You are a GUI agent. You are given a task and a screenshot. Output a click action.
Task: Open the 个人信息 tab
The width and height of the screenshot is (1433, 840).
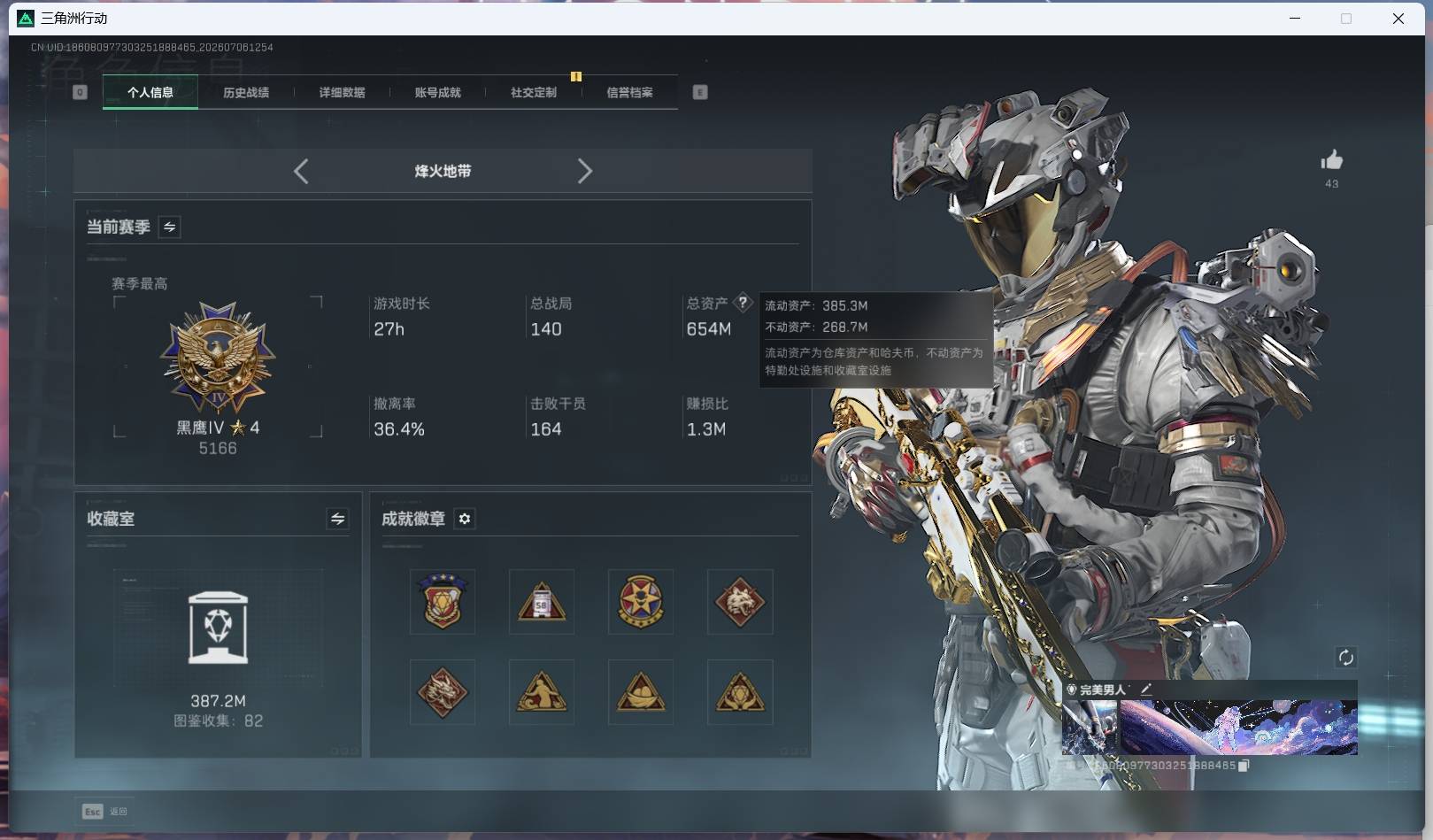click(x=150, y=92)
